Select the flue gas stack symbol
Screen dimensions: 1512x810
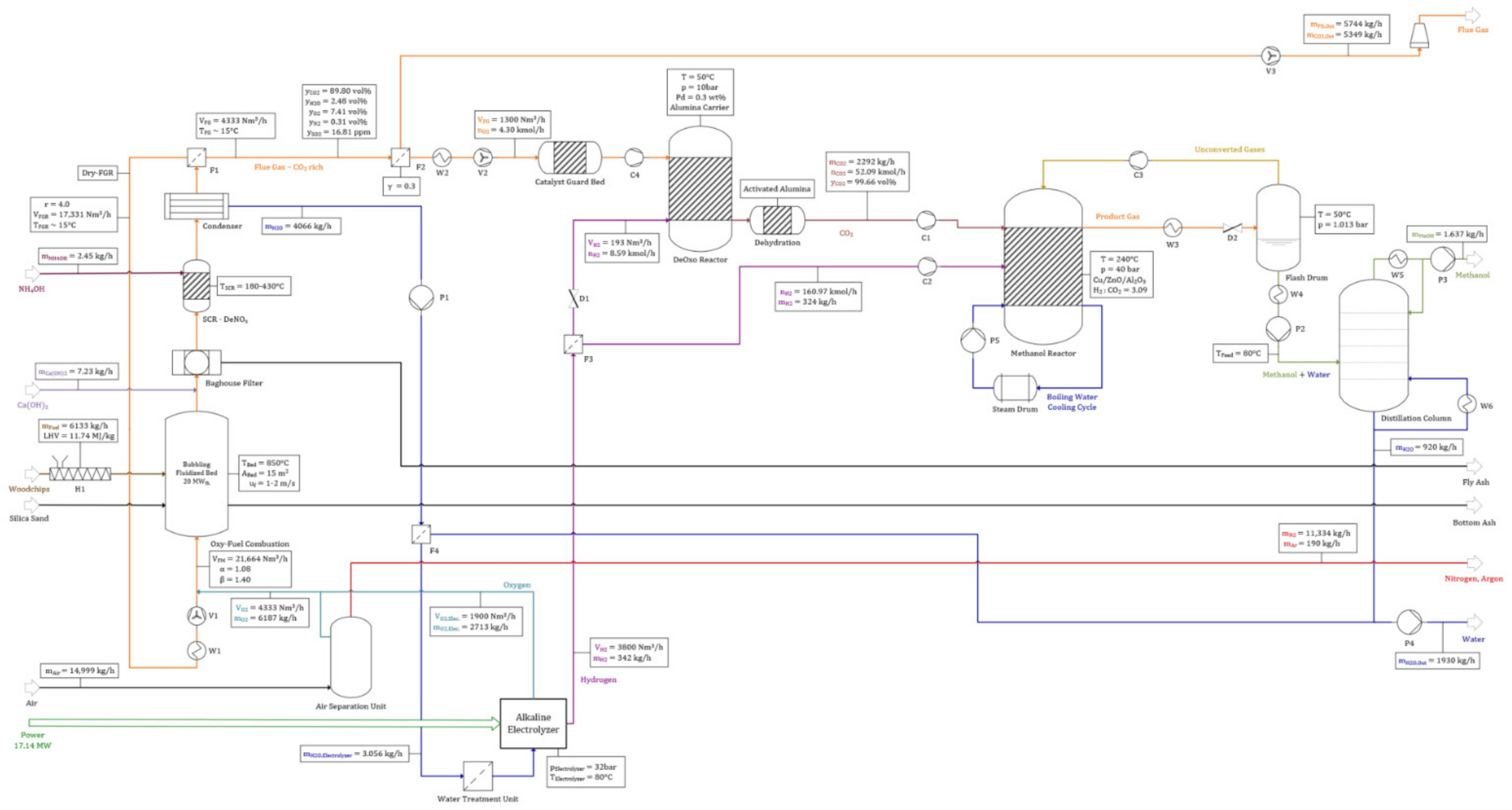click(x=1419, y=35)
